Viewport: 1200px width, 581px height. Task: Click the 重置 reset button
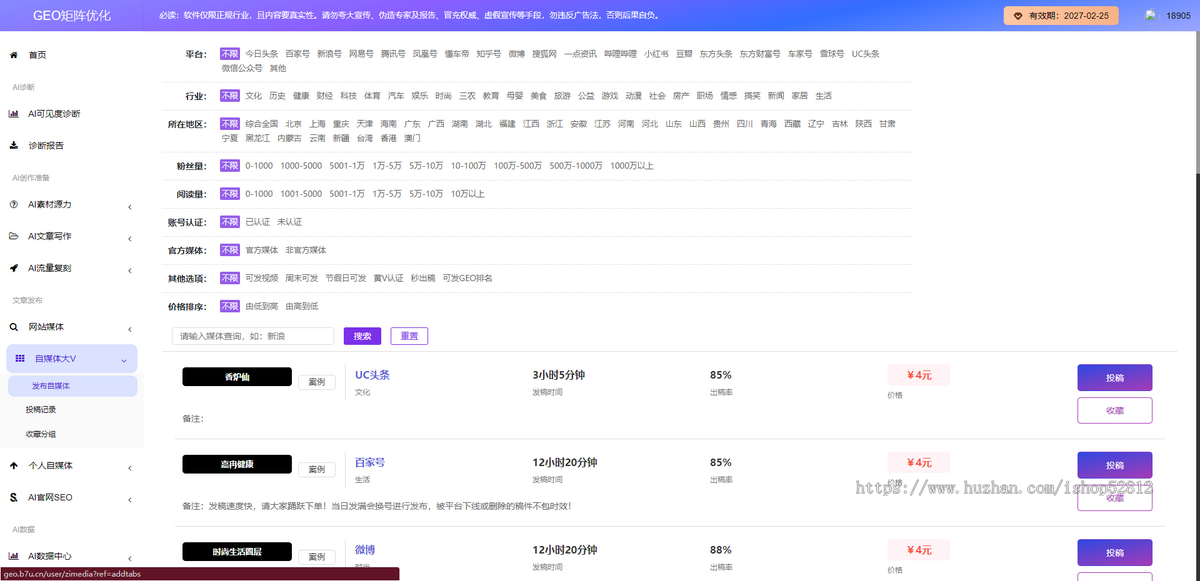pyautogui.click(x=409, y=336)
